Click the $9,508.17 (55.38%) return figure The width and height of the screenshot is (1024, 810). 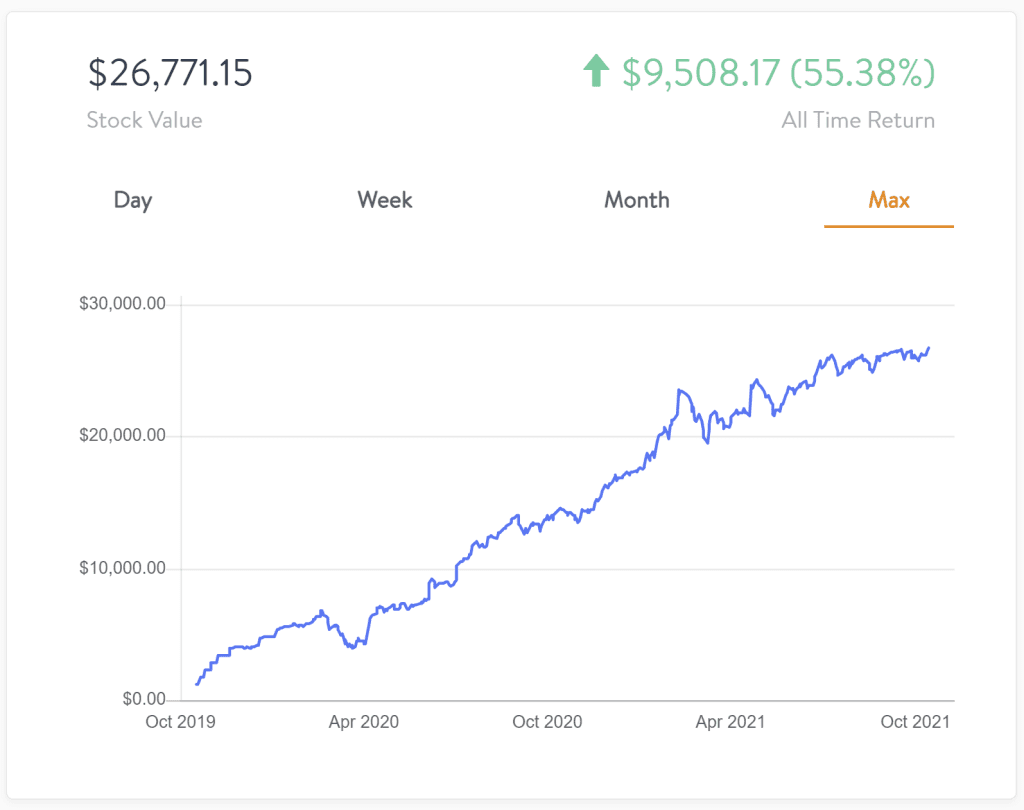[x=778, y=73]
